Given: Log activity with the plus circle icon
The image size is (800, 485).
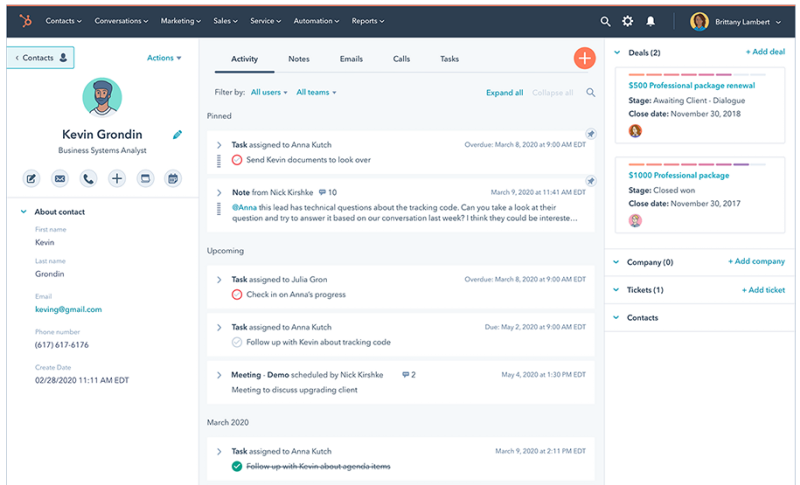Looking at the screenshot, I should click(117, 178).
